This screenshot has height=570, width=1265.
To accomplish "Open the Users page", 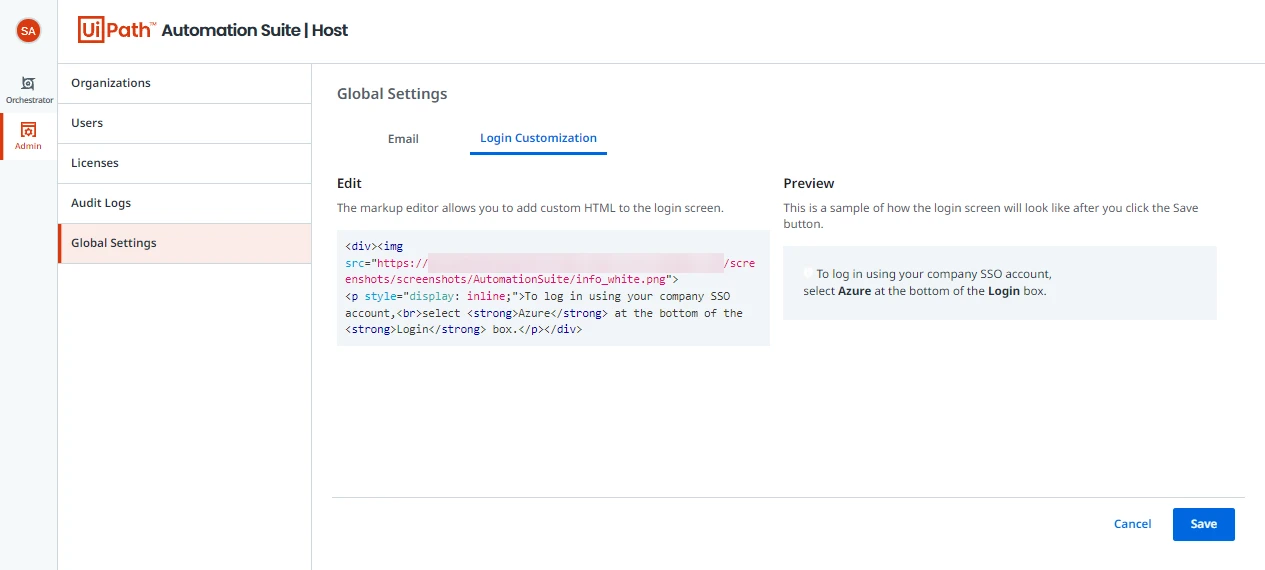I will [x=185, y=123].
